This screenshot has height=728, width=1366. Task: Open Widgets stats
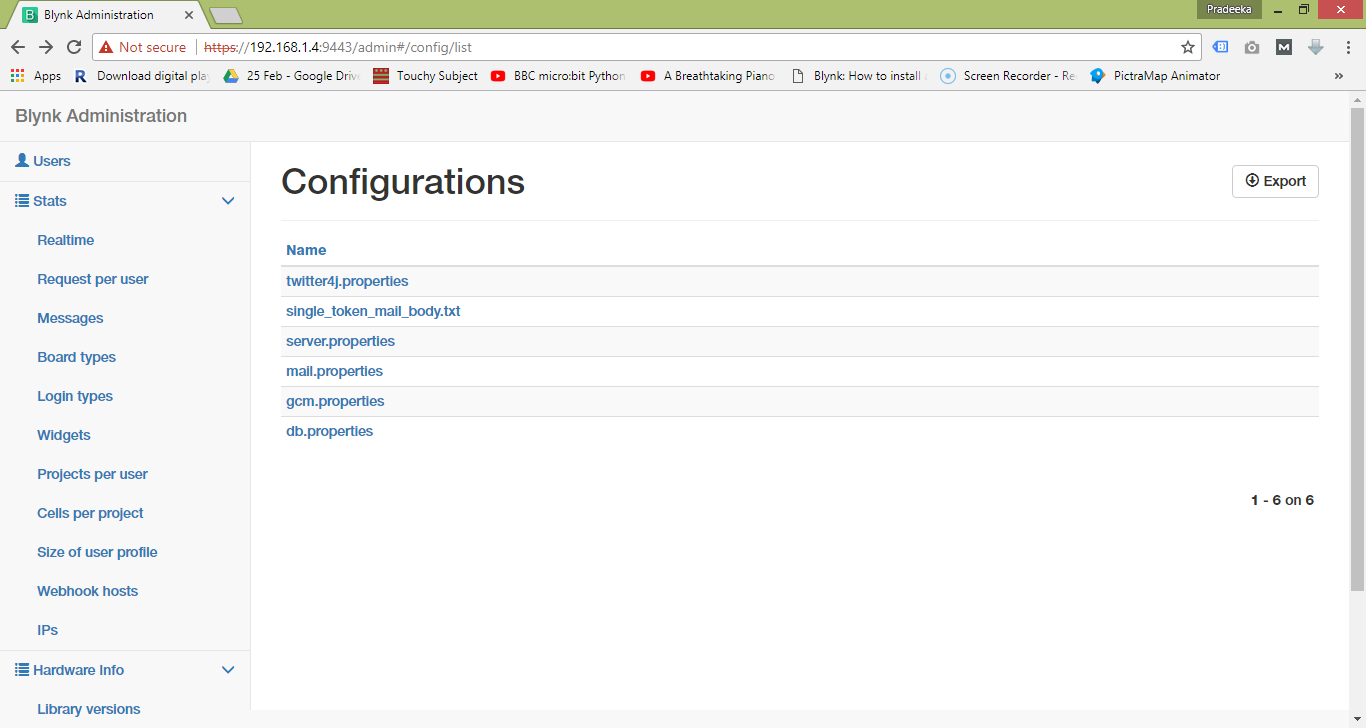[64, 435]
